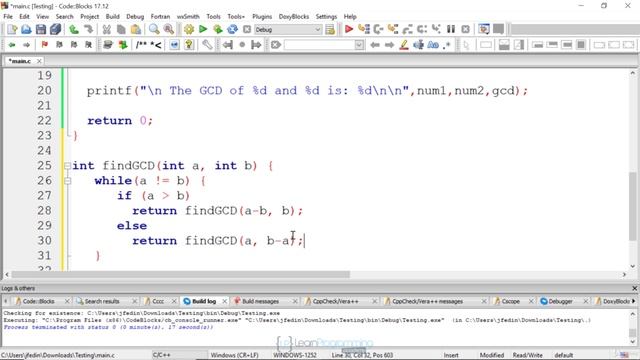The image size is (640, 360).
Task: Click the editor vertical scrollbar thumb
Action: pyautogui.click(x=632, y=206)
